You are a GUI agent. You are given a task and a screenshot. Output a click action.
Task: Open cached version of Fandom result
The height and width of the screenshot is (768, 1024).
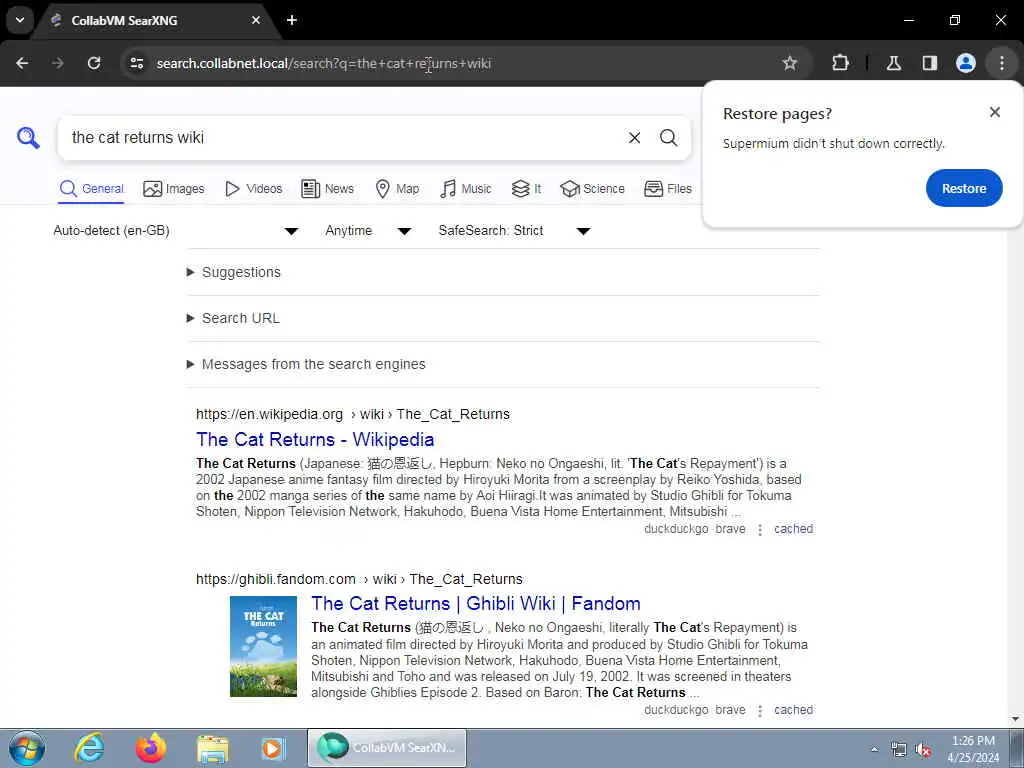[793, 710]
